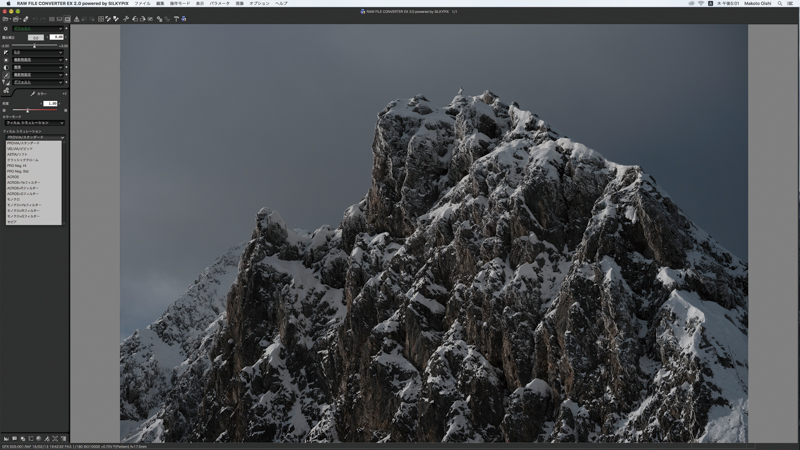Select クラシッククローム from the list
This screenshot has height=450, width=800.
pyautogui.click(x=34, y=160)
